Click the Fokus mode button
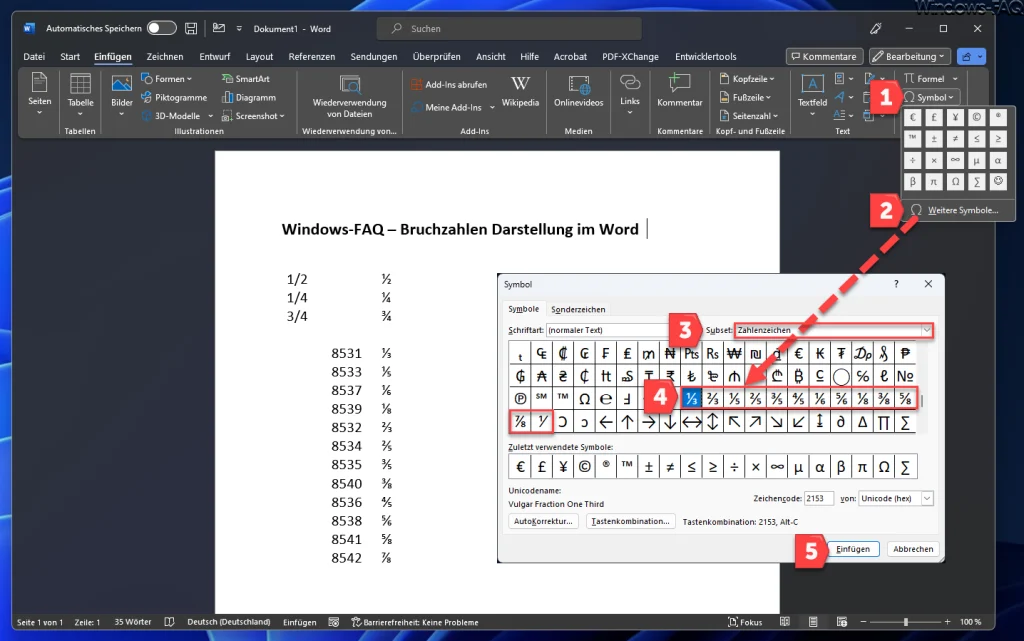 [745, 622]
